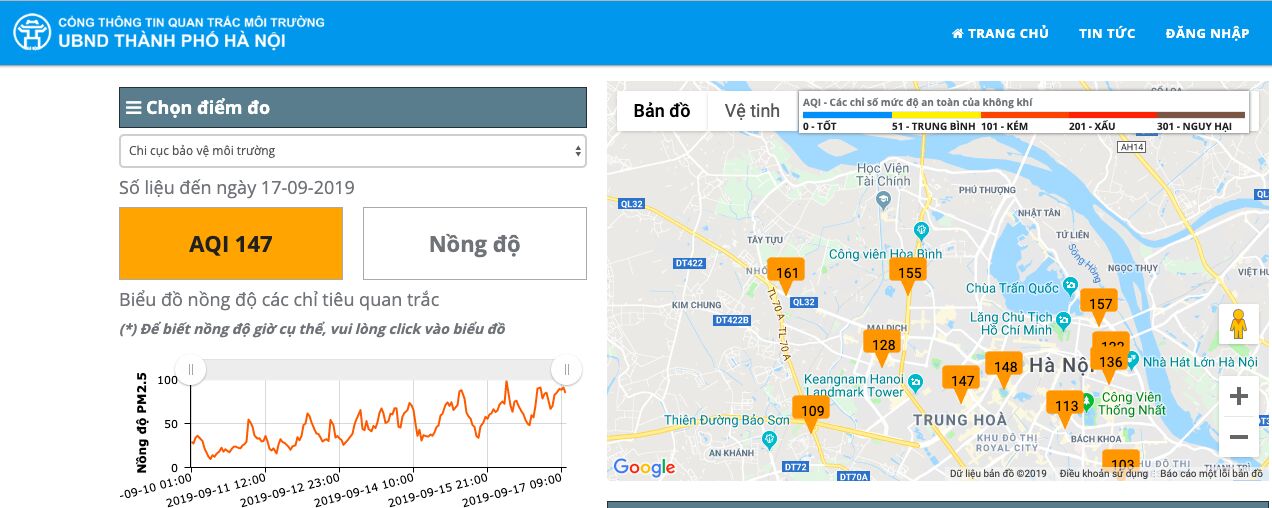Go to TRANG CHỦ home page
Image resolution: width=1272 pixels, height=508 pixels.
pyautogui.click(x=1000, y=33)
